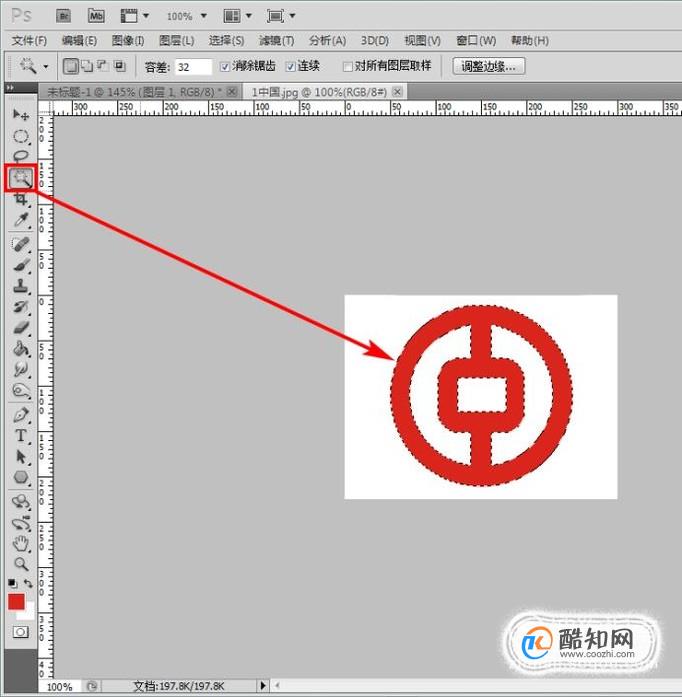
Task: Open the 3D(D) menu
Action: pos(375,40)
